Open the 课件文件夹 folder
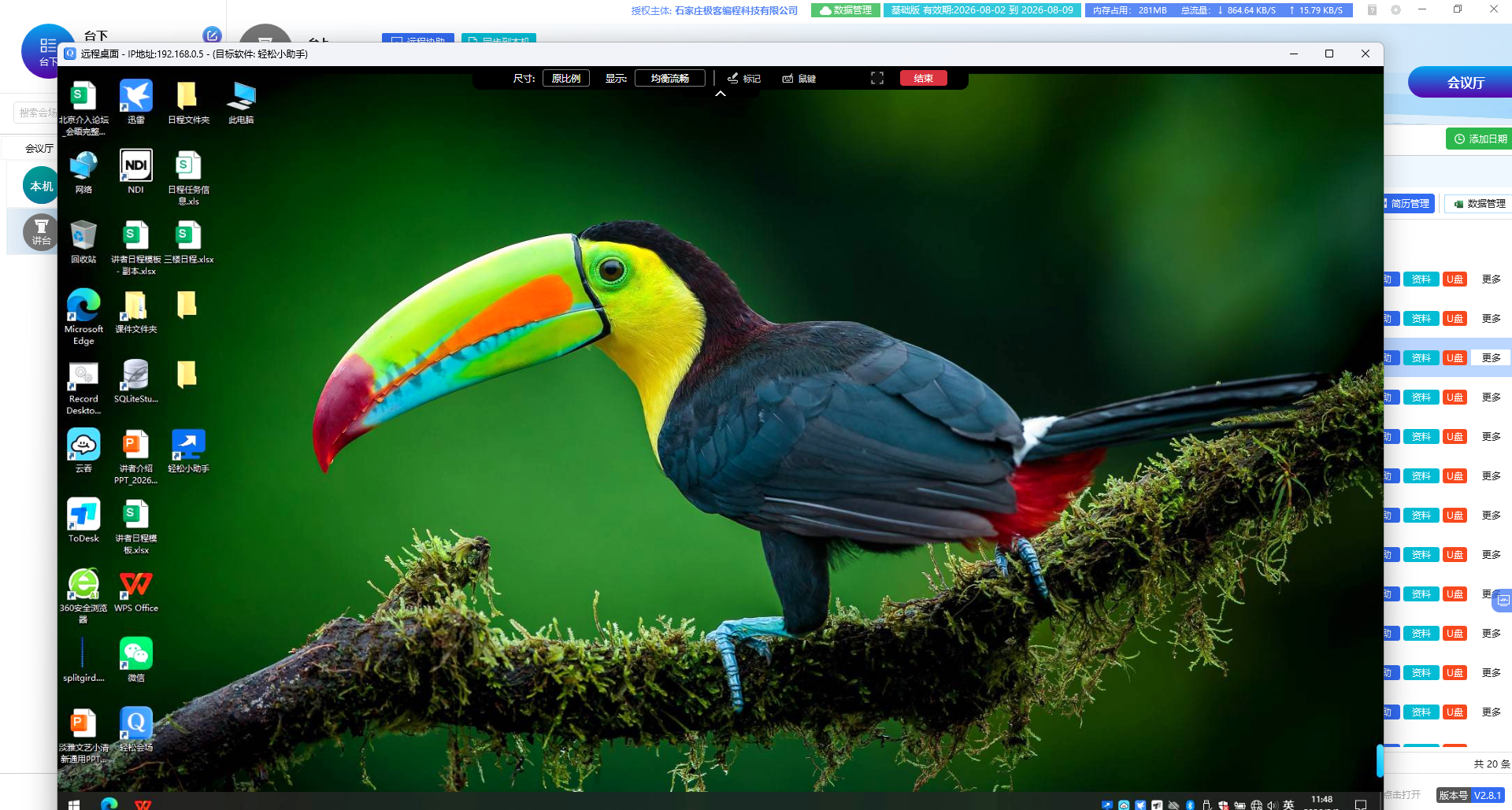This screenshot has width=1512, height=810. [x=135, y=312]
